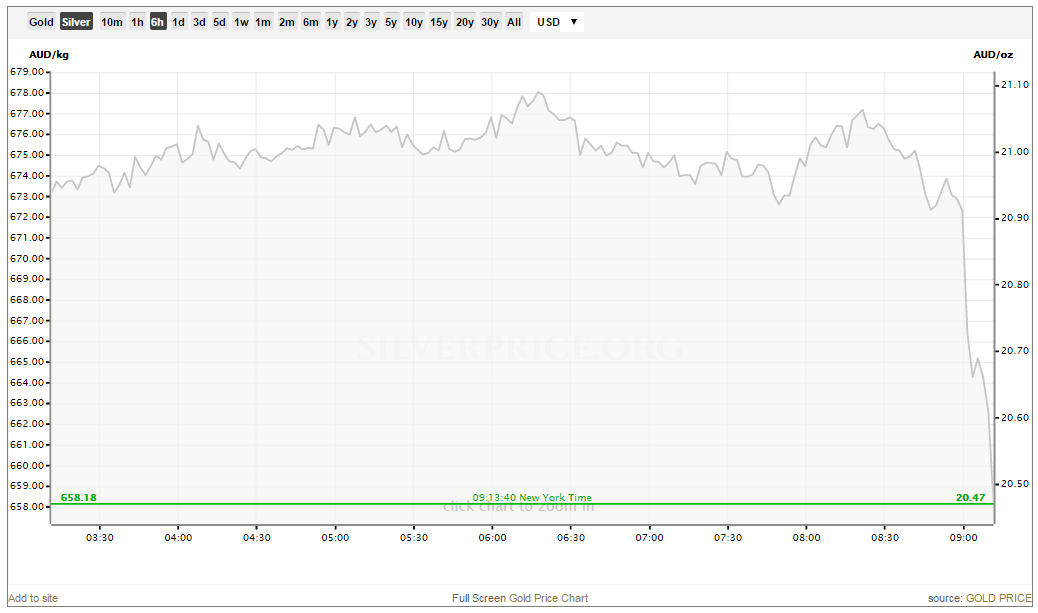Open the USD currency dropdown
This screenshot has height=613, width=1038.
(x=557, y=22)
